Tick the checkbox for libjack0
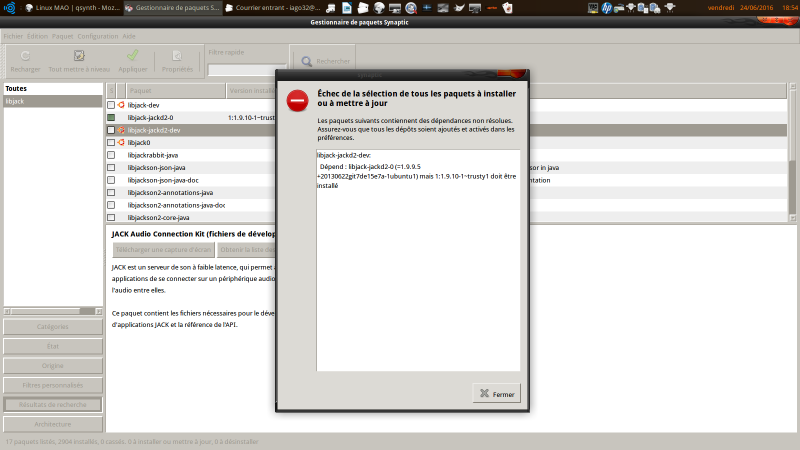 click(111, 143)
